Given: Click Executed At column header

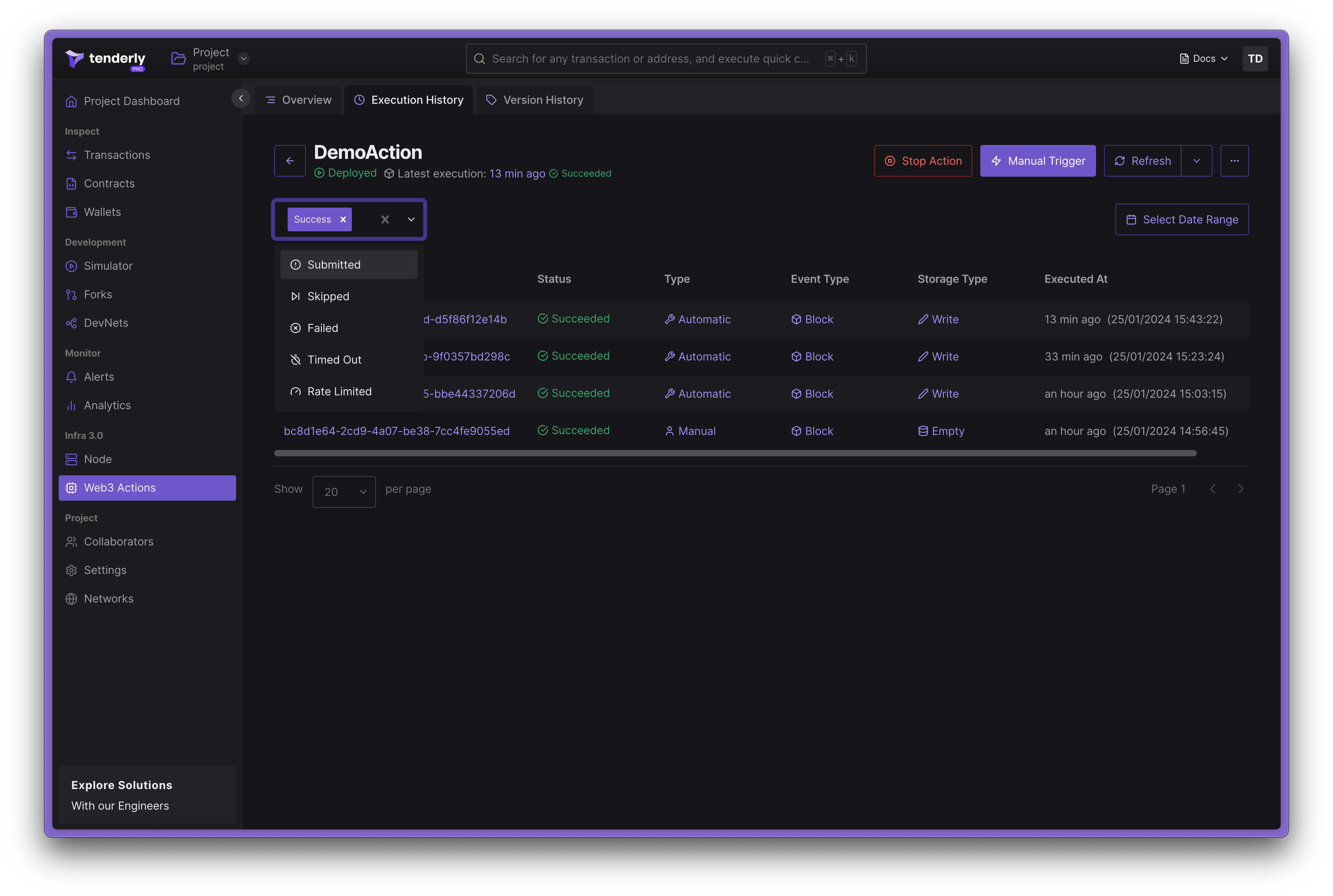Looking at the screenshot, I should click(1075, 279).
